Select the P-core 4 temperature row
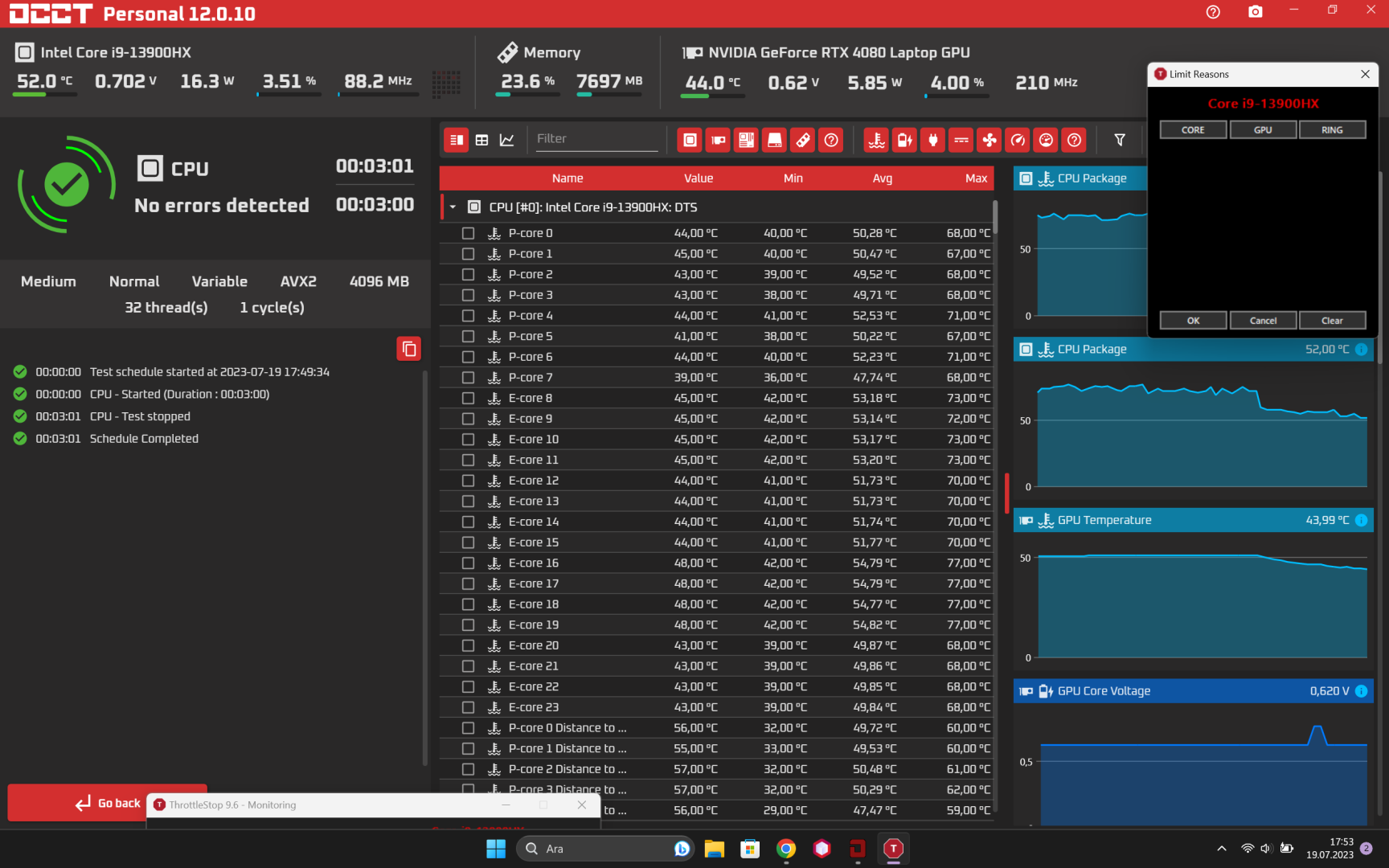Image resolution: width=1389 pixels, height=868 pixels. click(x=717, y=316)
